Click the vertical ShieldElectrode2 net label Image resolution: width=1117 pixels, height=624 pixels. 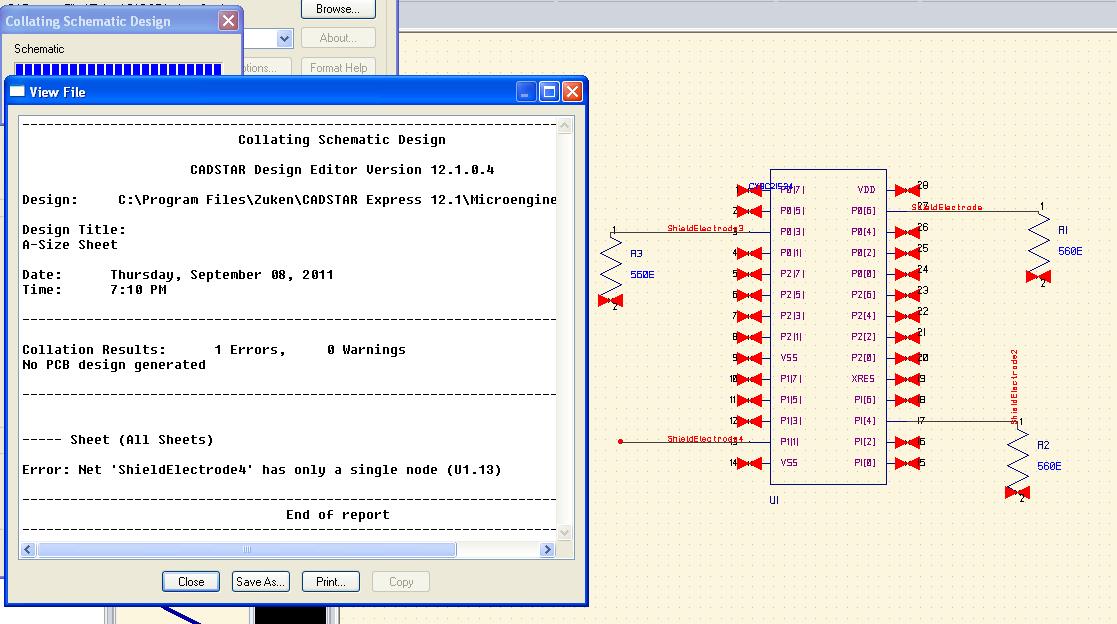[x=1014, y=387]
